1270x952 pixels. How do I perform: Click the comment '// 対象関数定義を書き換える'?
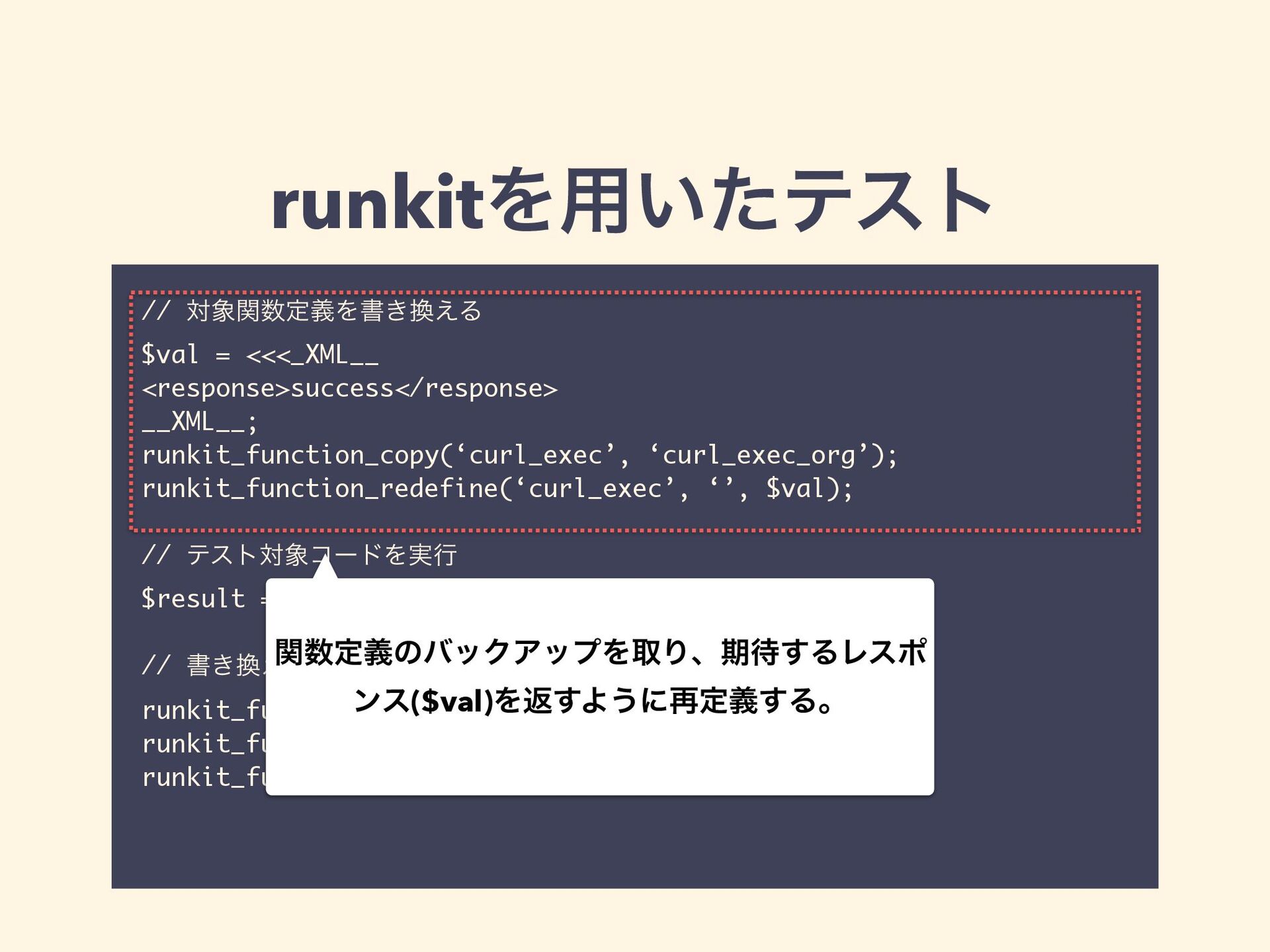coord(312,311)
